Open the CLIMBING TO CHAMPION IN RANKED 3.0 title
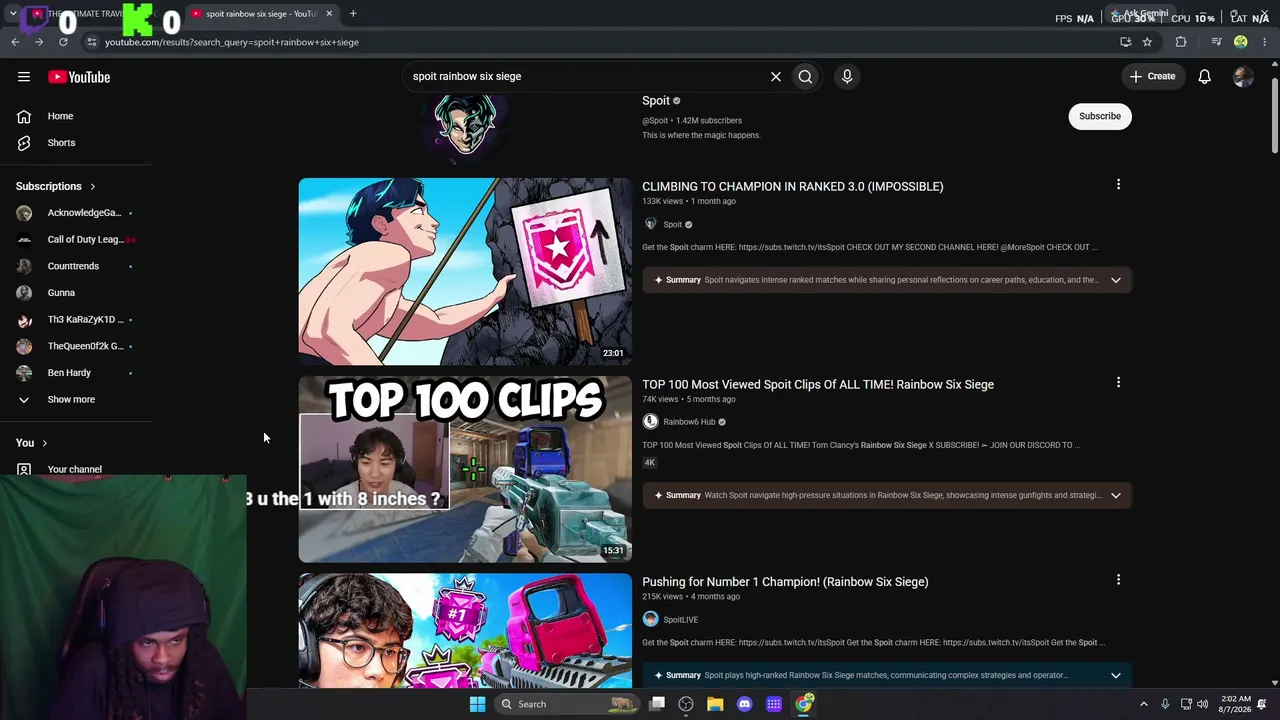1280x720 pixels. 793,186
